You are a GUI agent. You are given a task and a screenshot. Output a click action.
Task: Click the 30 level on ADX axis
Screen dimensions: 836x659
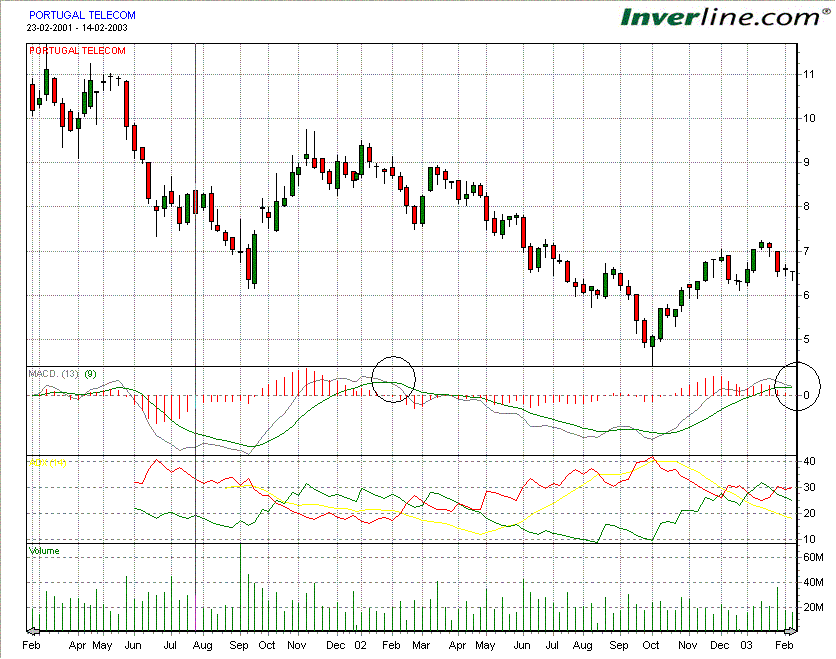(809, 487)
